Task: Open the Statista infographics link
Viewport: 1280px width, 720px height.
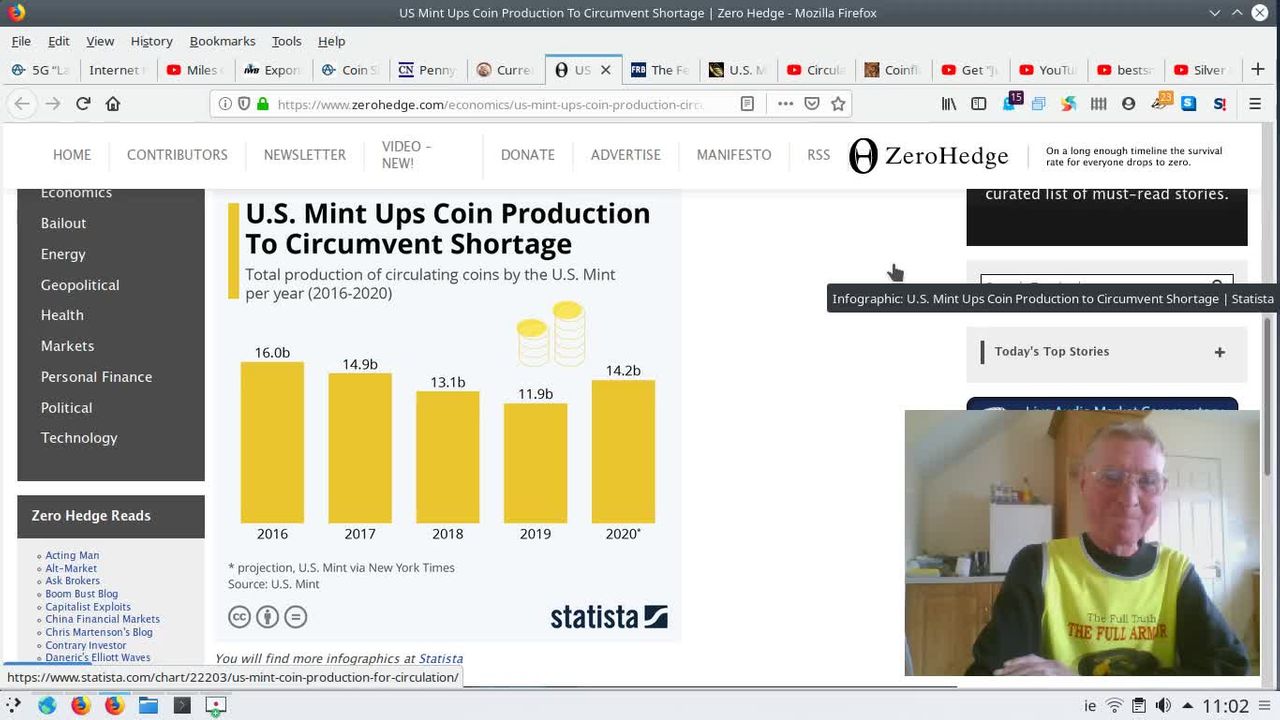Action: coord(440,658)
